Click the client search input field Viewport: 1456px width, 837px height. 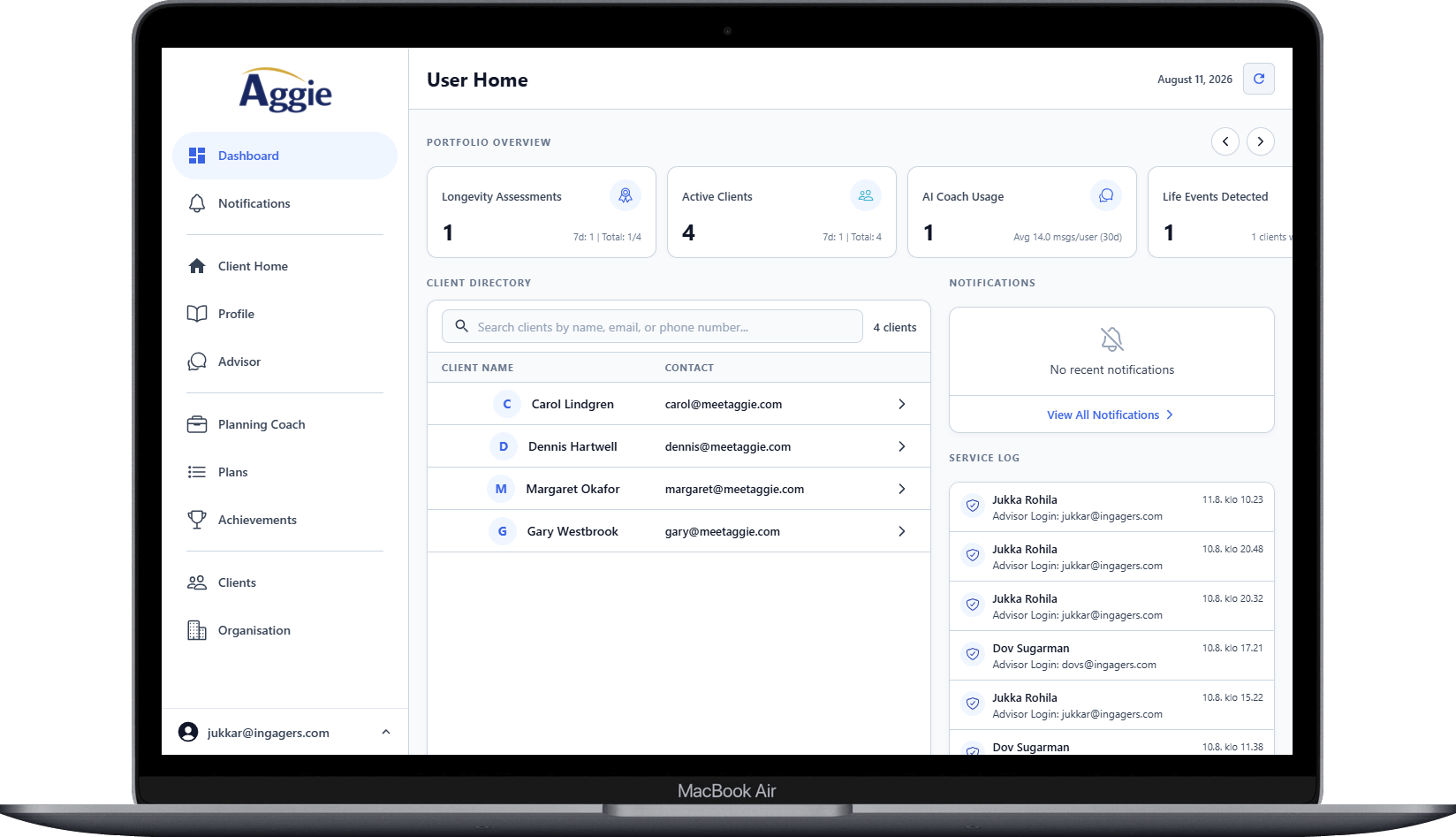(x=652, y=326)
